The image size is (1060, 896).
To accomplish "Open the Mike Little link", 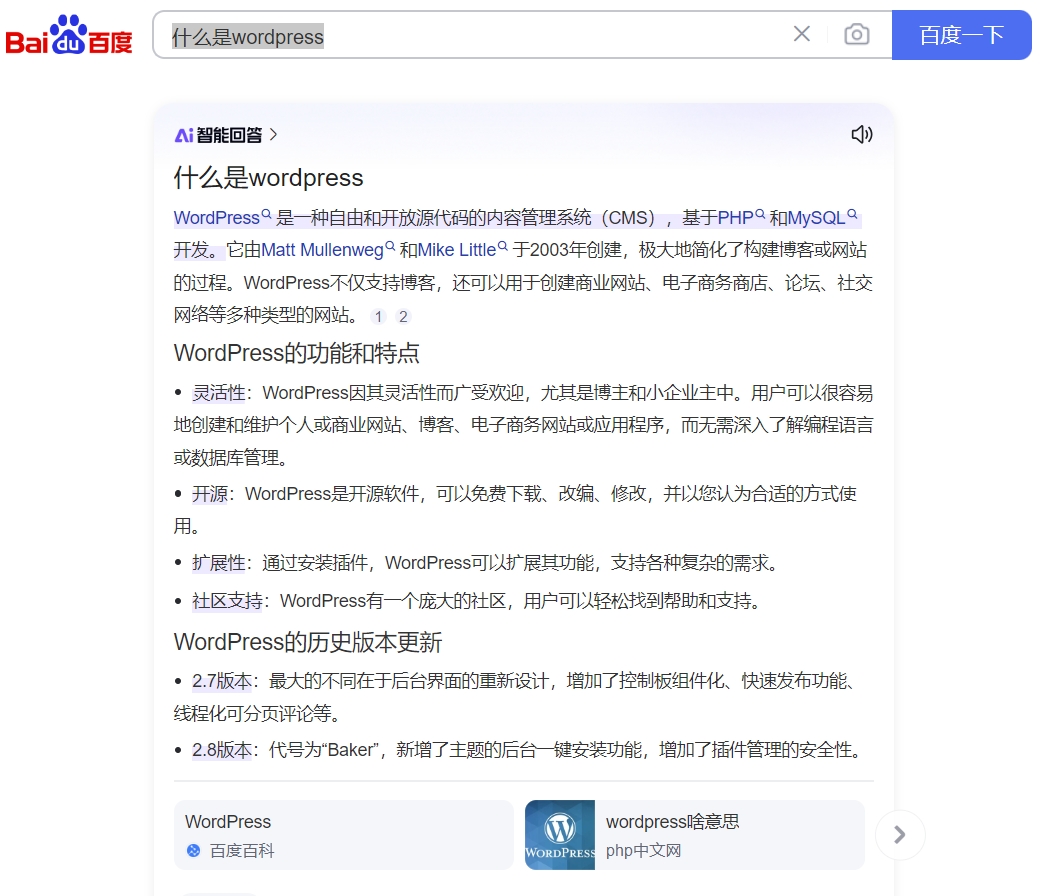I will coord(456,250).
